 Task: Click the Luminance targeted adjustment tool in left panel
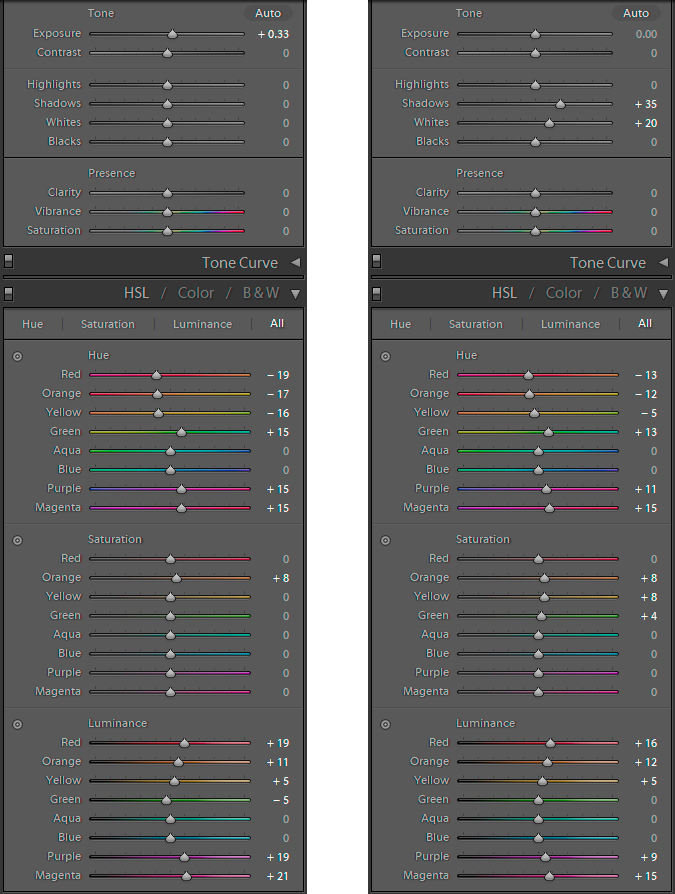pos(18,725)
